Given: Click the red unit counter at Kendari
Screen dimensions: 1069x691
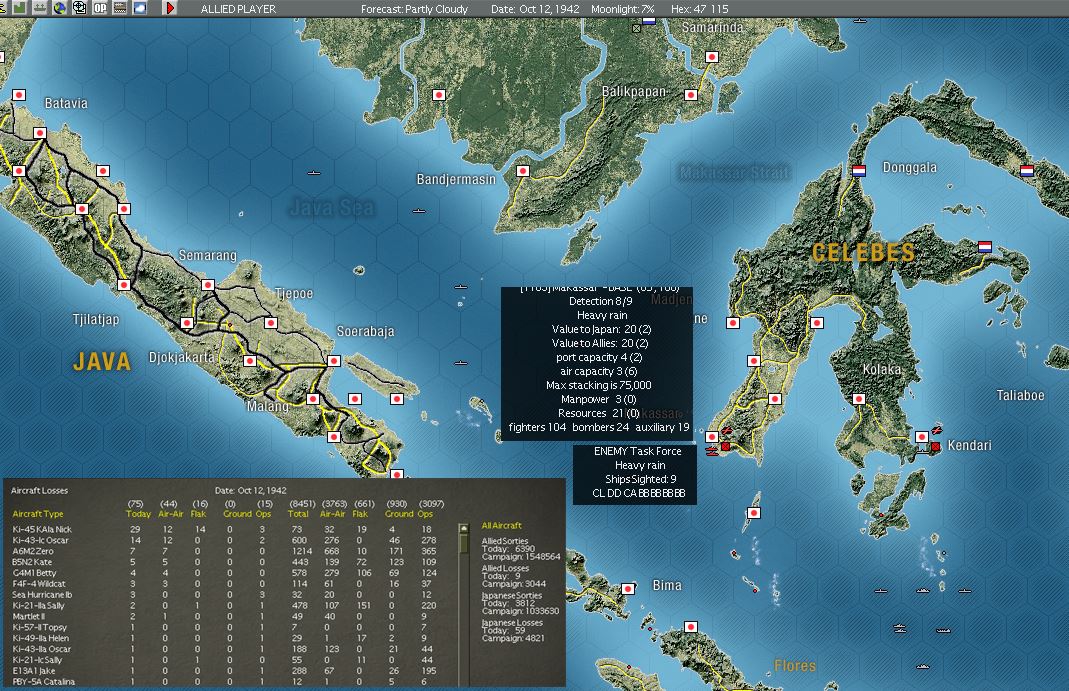Looking at the screenshot, I should 935,446.
